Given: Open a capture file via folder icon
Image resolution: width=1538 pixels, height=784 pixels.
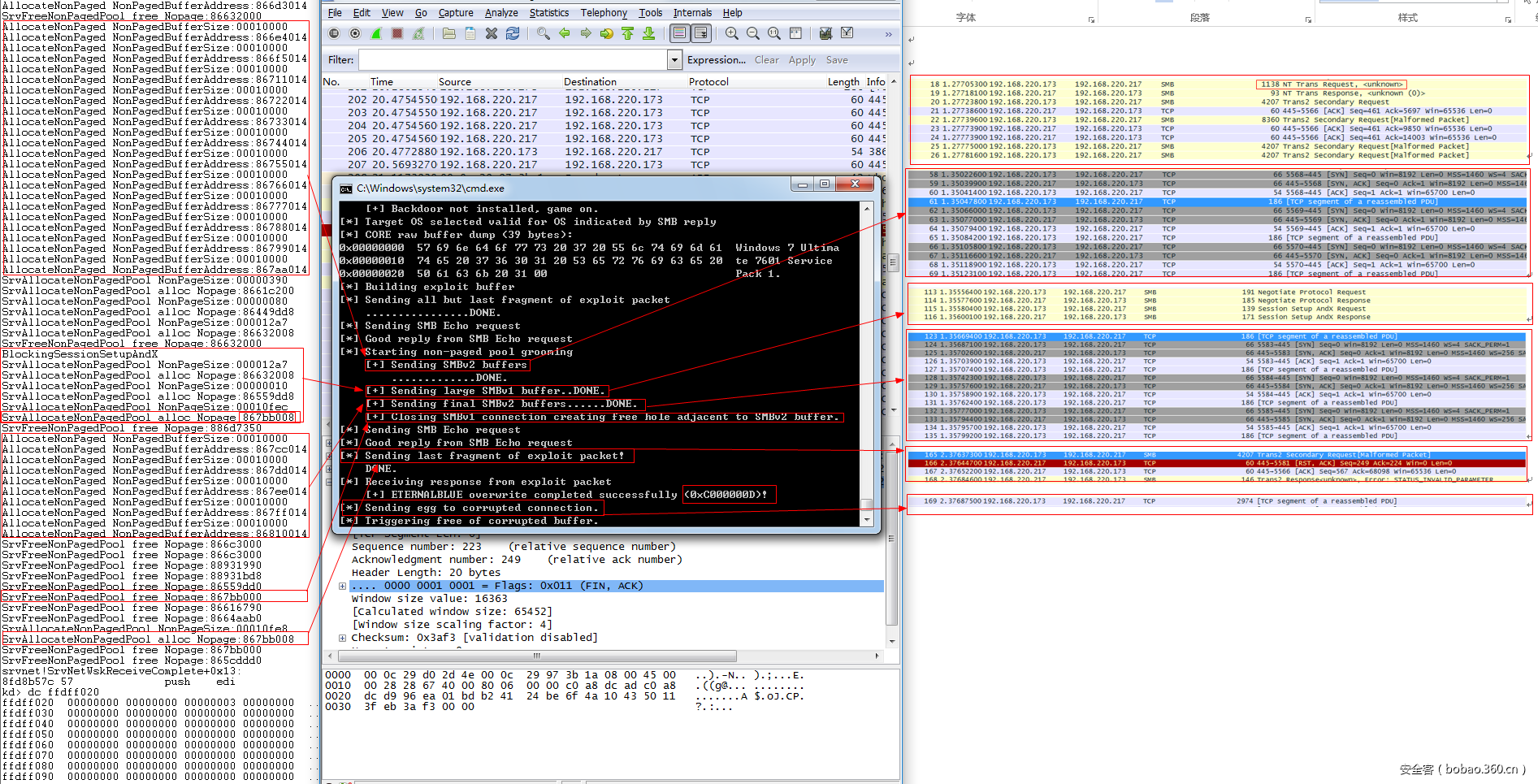Looking at the screenshot, I should tap(449, 33).
